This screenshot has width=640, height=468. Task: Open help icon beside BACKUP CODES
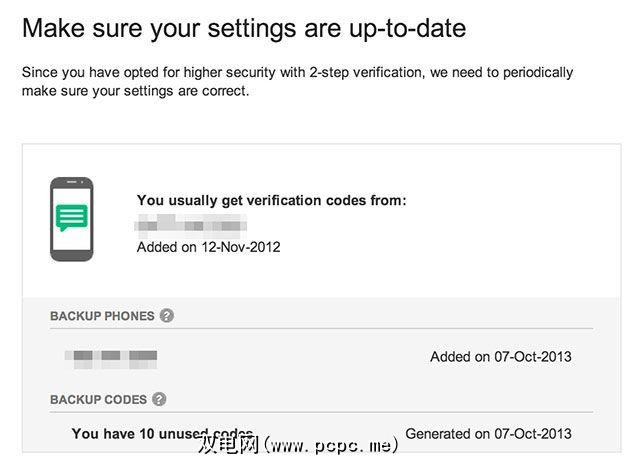(x=159, y=399)
